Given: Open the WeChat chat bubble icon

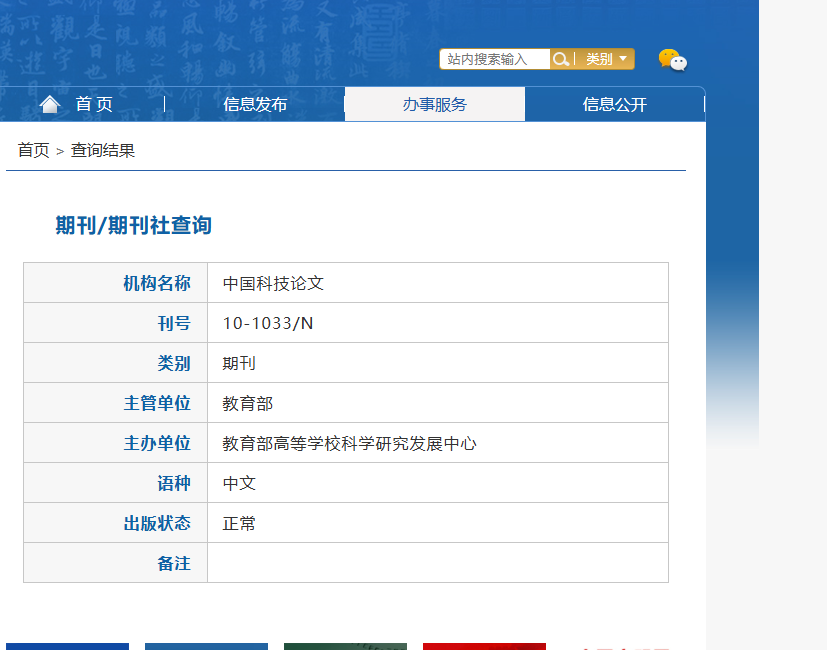Looking at the screenshot, I should [672, 60].
